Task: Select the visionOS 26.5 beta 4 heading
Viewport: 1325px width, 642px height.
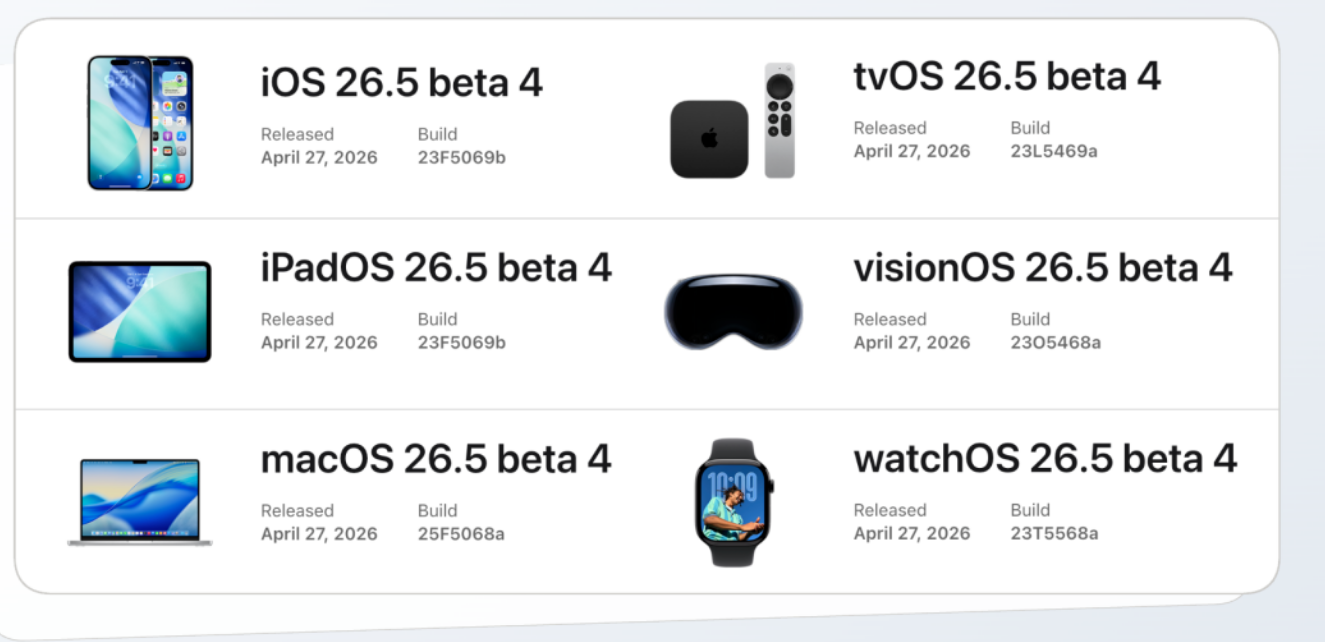Action: point(1043,268)
